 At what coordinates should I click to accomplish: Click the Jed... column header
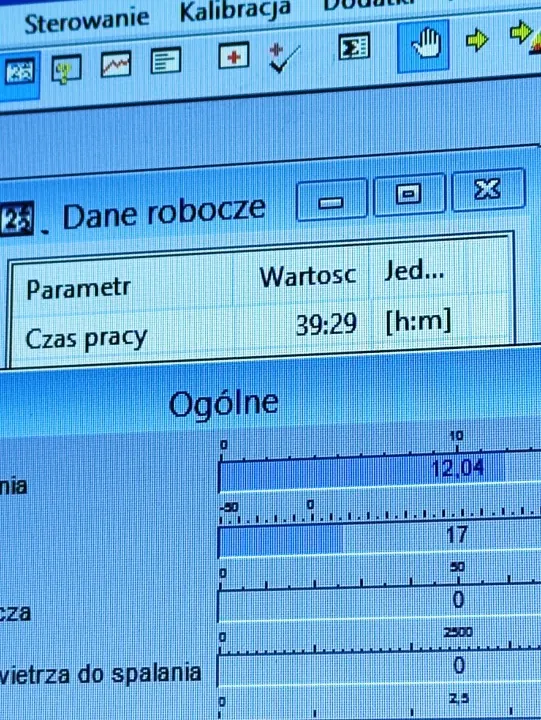[x=414, y=271]
